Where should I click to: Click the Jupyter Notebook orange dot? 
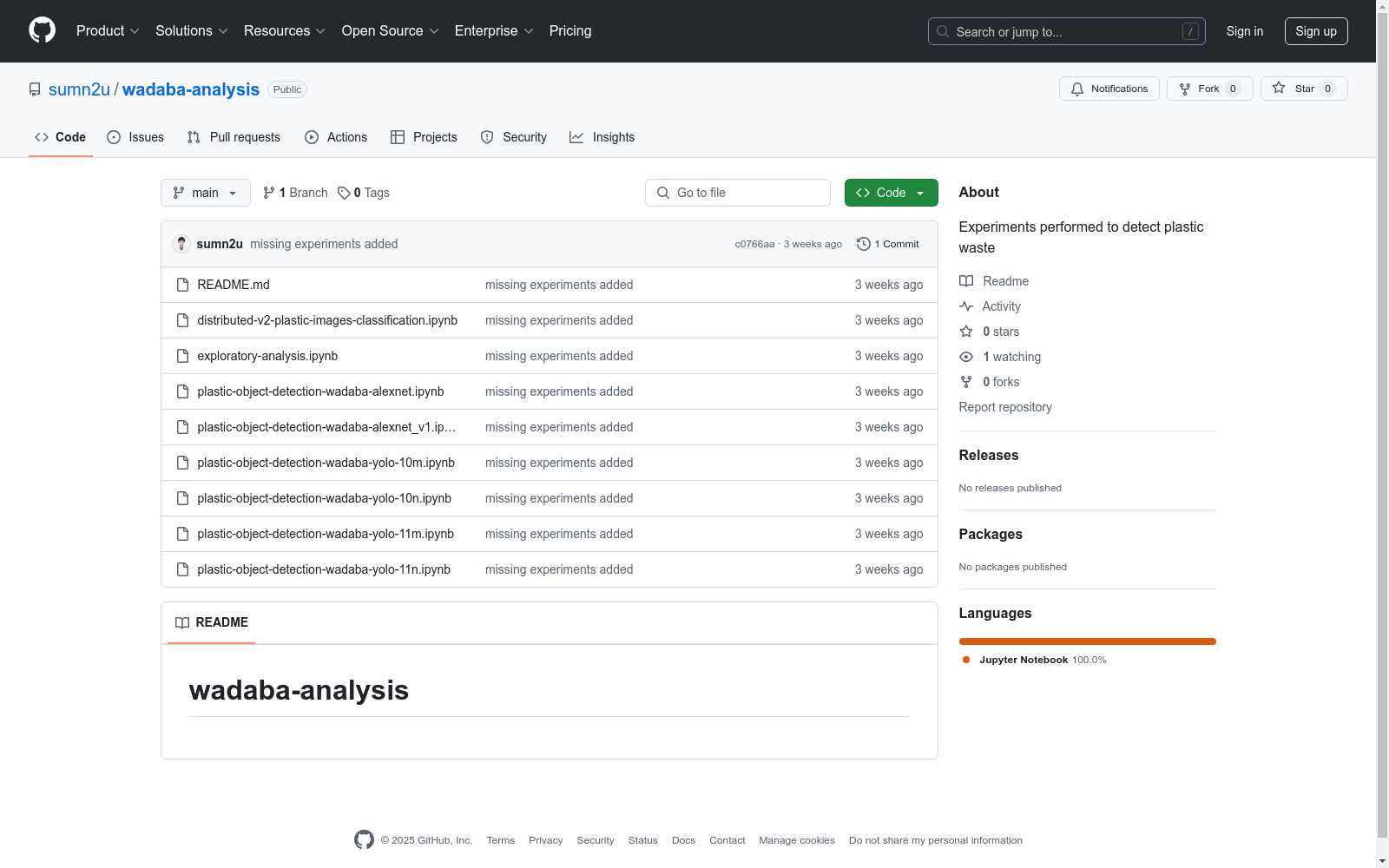tap(966, 660)
